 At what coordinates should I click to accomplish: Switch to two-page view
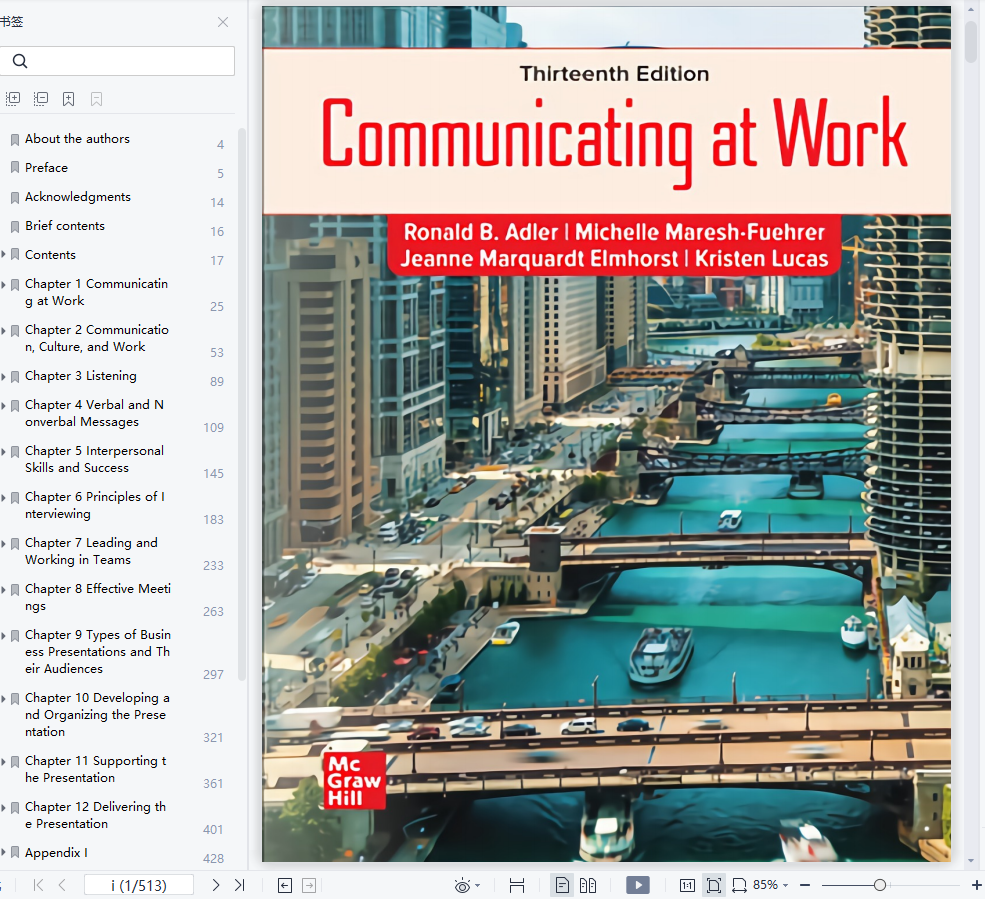[588, 885]
